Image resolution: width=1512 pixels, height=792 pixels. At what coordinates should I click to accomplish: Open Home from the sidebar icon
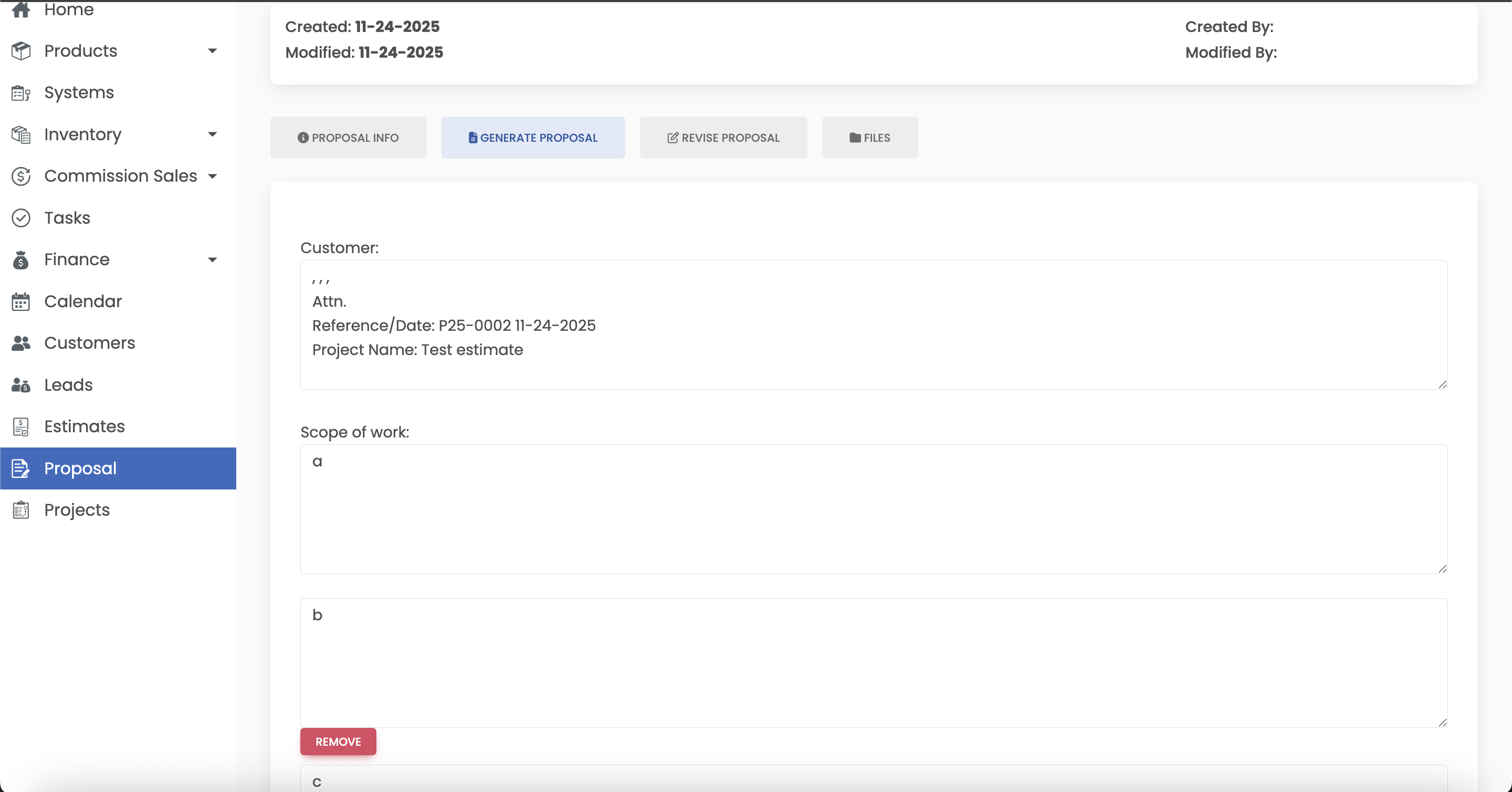[21, 10]
